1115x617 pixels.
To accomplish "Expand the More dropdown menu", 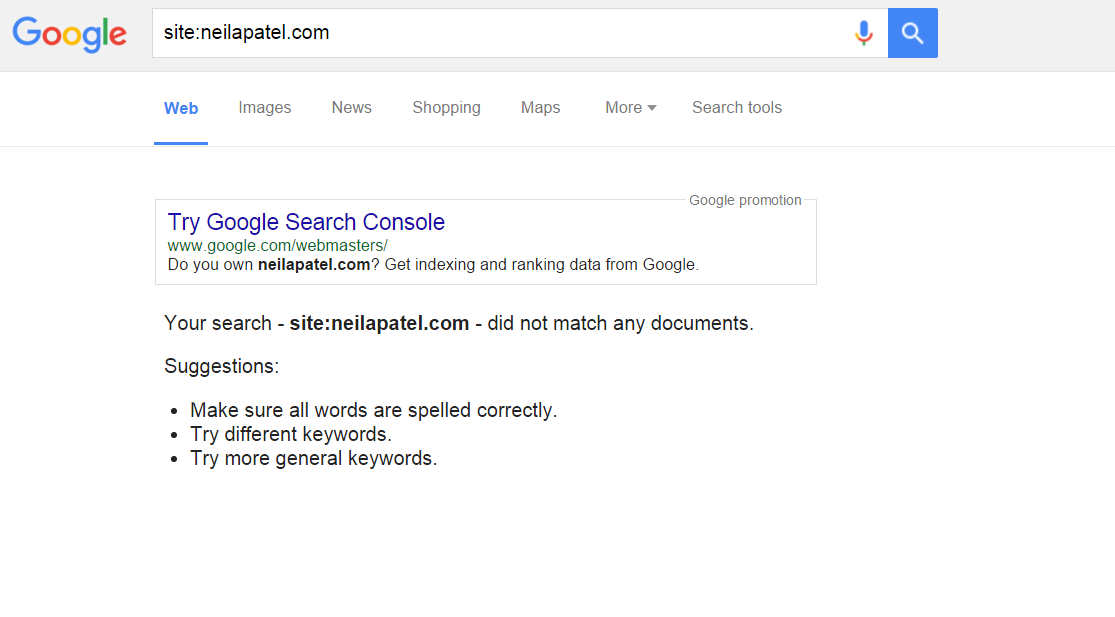I will click(630, 108).
